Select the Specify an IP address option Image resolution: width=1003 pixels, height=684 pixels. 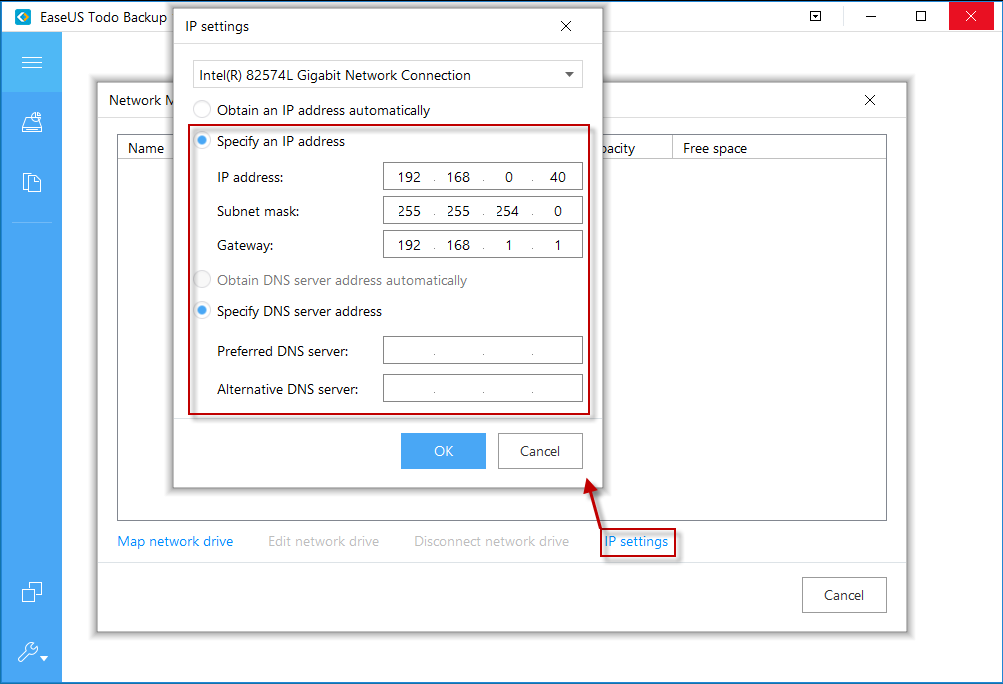pyautogui.click(x=203, y=141)
